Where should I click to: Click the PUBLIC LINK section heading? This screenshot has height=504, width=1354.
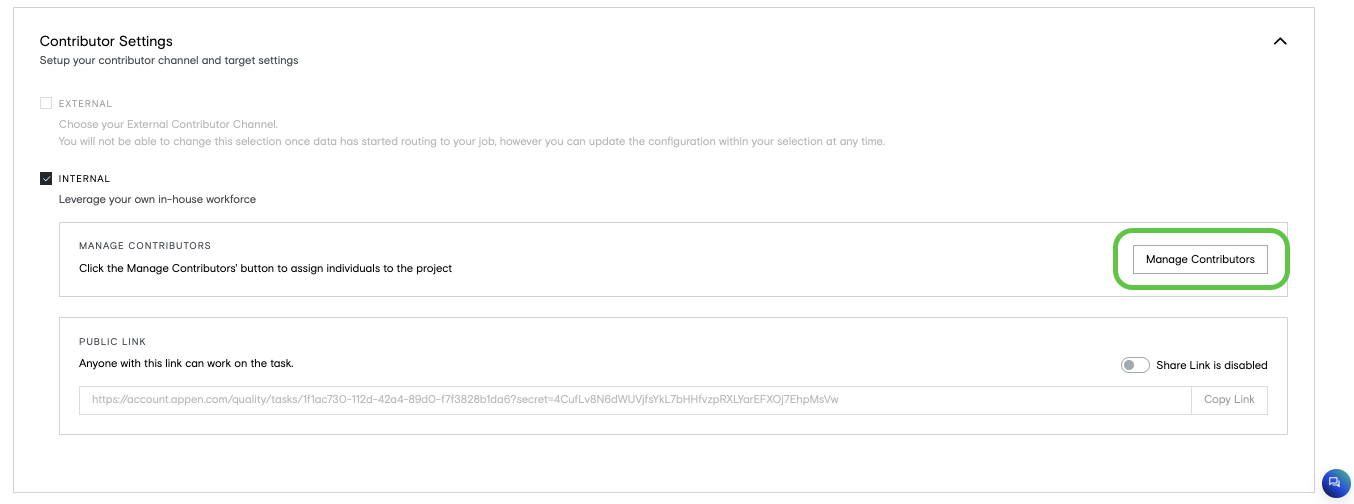coord(113,341)
